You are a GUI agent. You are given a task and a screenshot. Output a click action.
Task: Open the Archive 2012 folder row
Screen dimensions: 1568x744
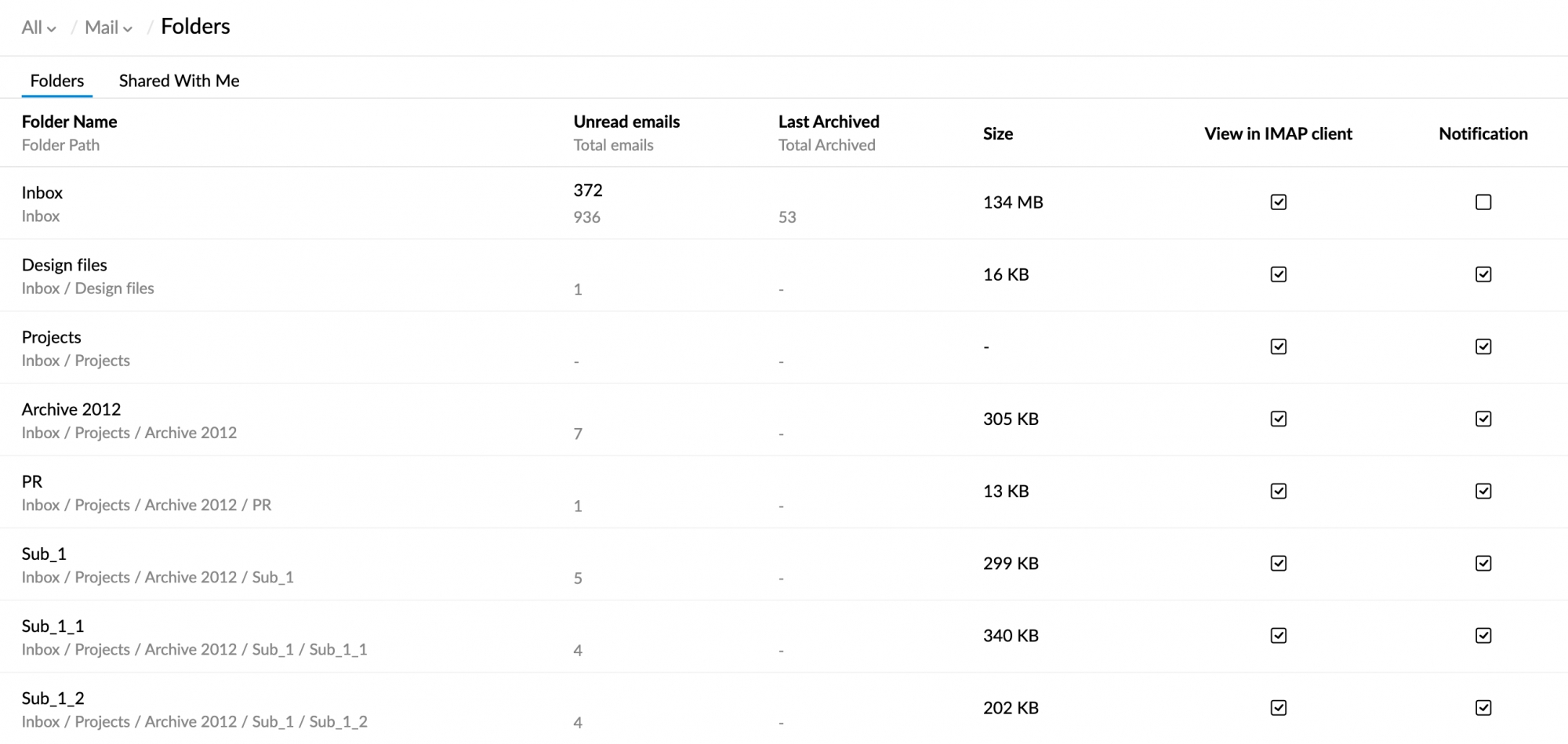click(x=71, y=409)
